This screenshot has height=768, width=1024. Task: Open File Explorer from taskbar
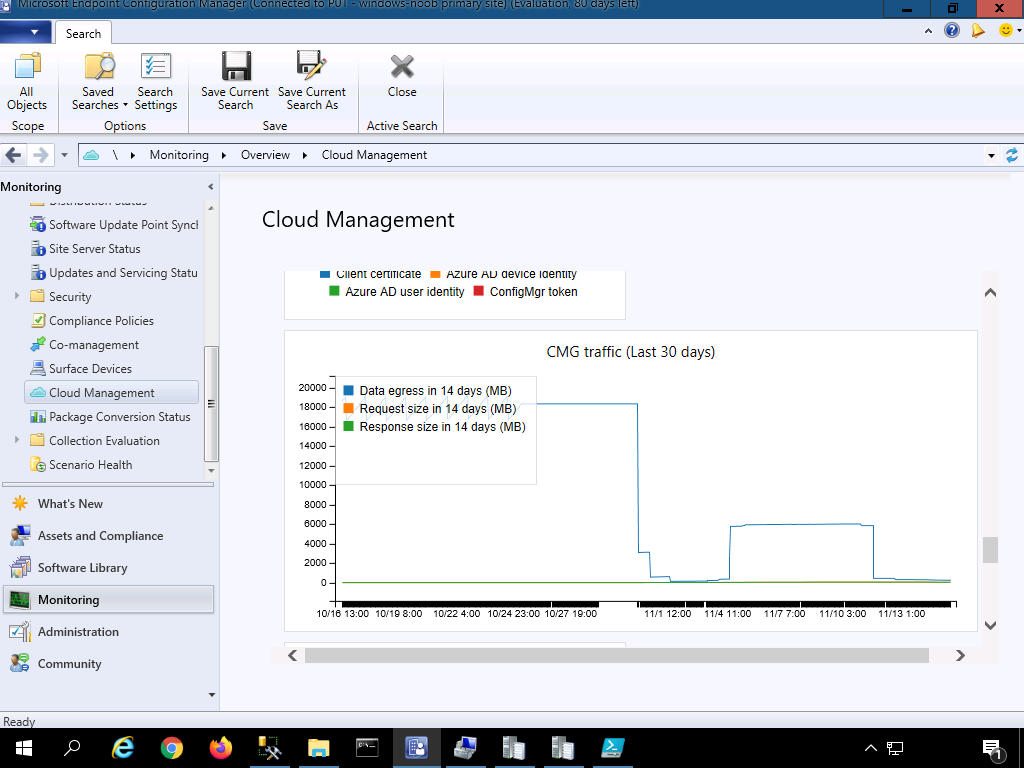click(319, 748)
